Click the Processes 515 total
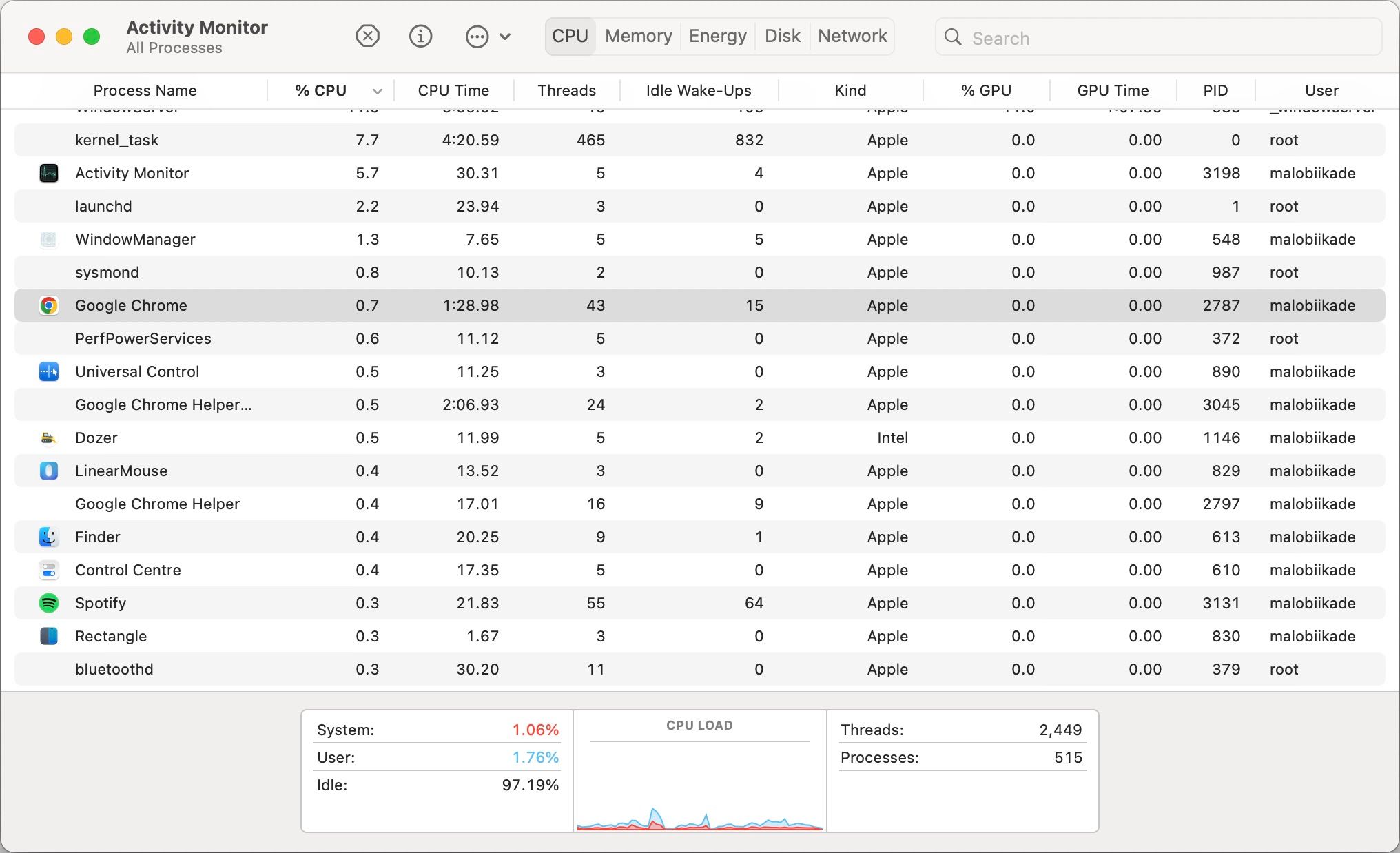The image size is (1400, 853). pos(1068,757)
